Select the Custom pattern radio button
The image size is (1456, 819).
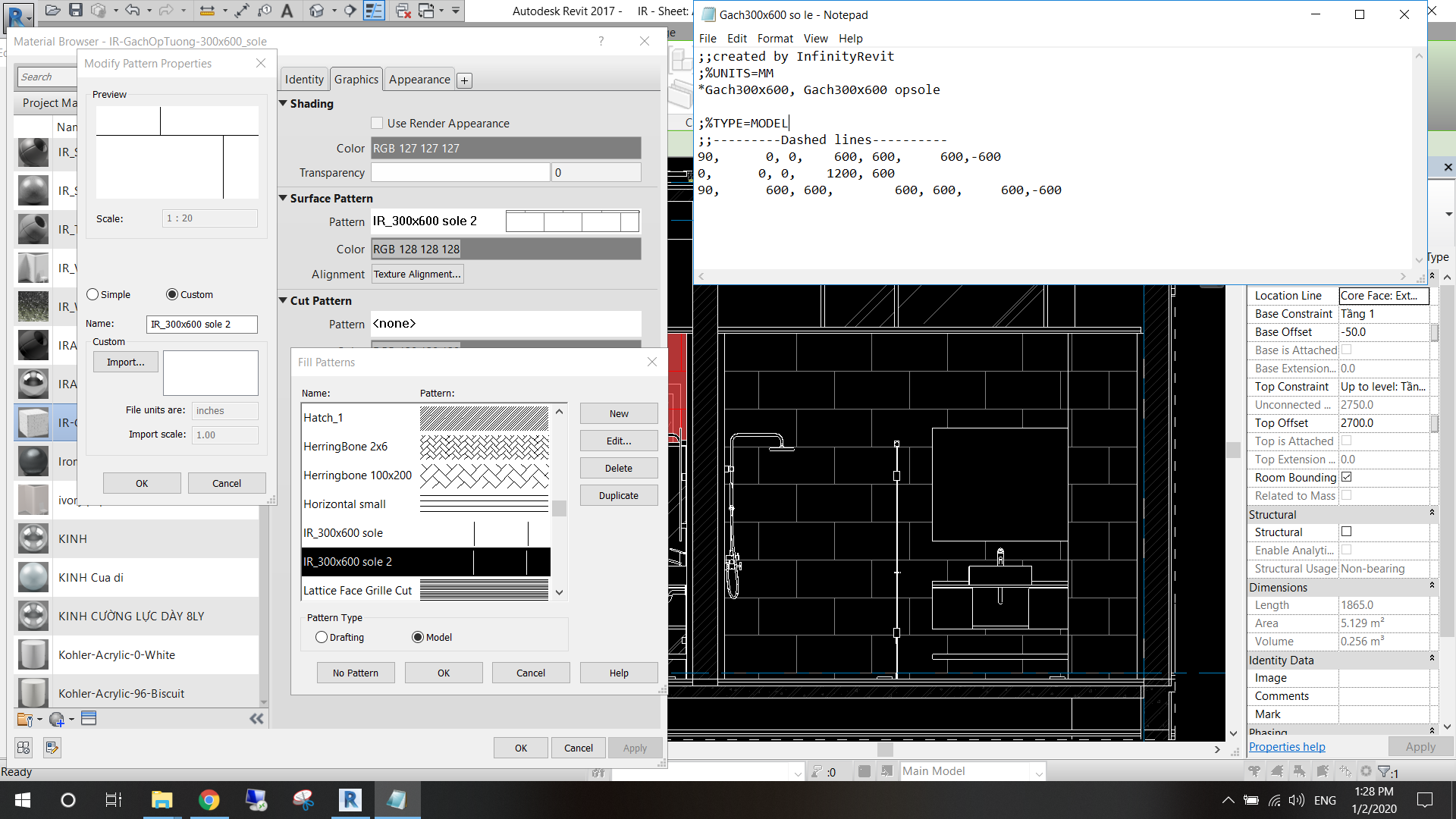point(172,294)
